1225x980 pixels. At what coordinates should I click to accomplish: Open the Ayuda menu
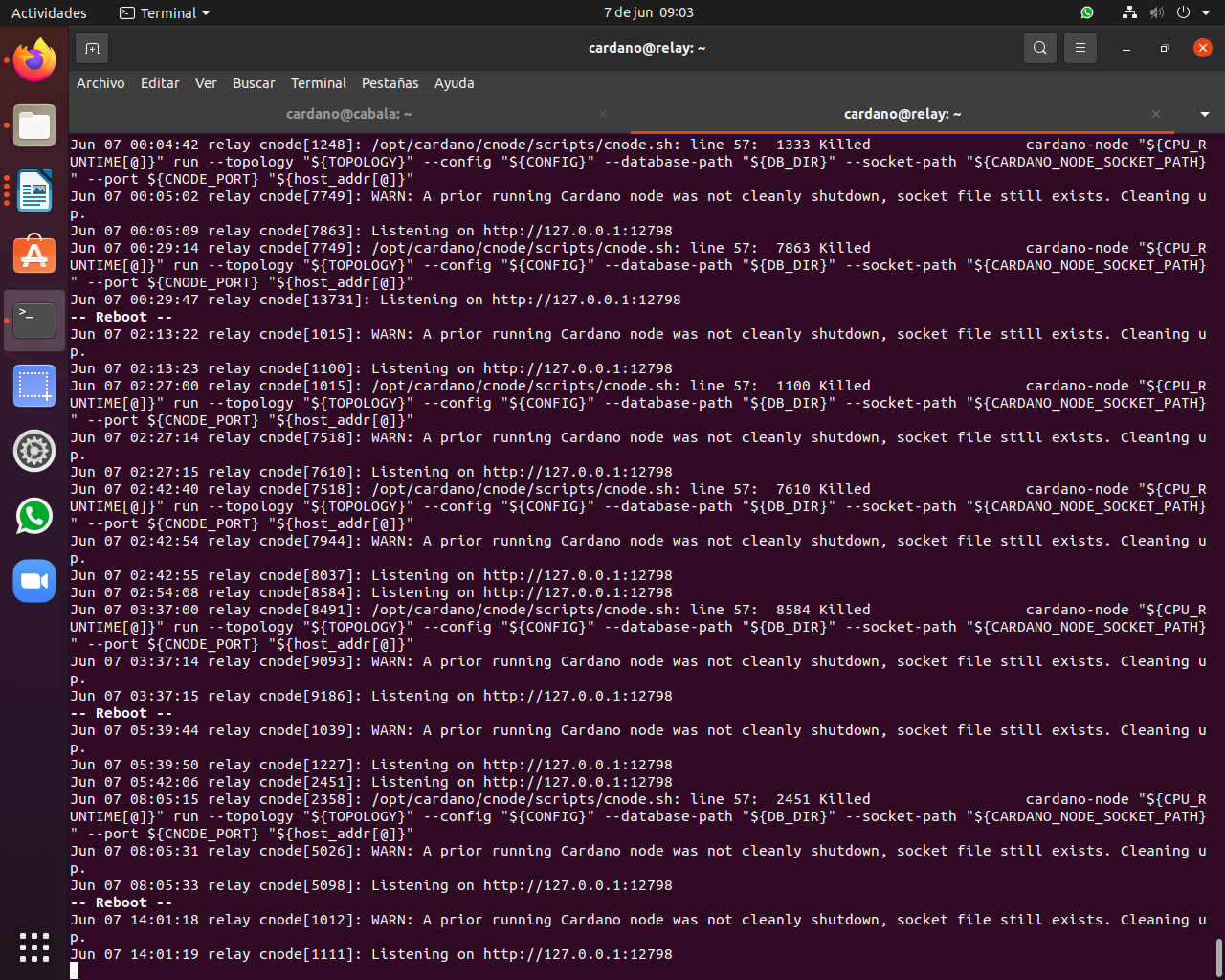tap(455, 83)
